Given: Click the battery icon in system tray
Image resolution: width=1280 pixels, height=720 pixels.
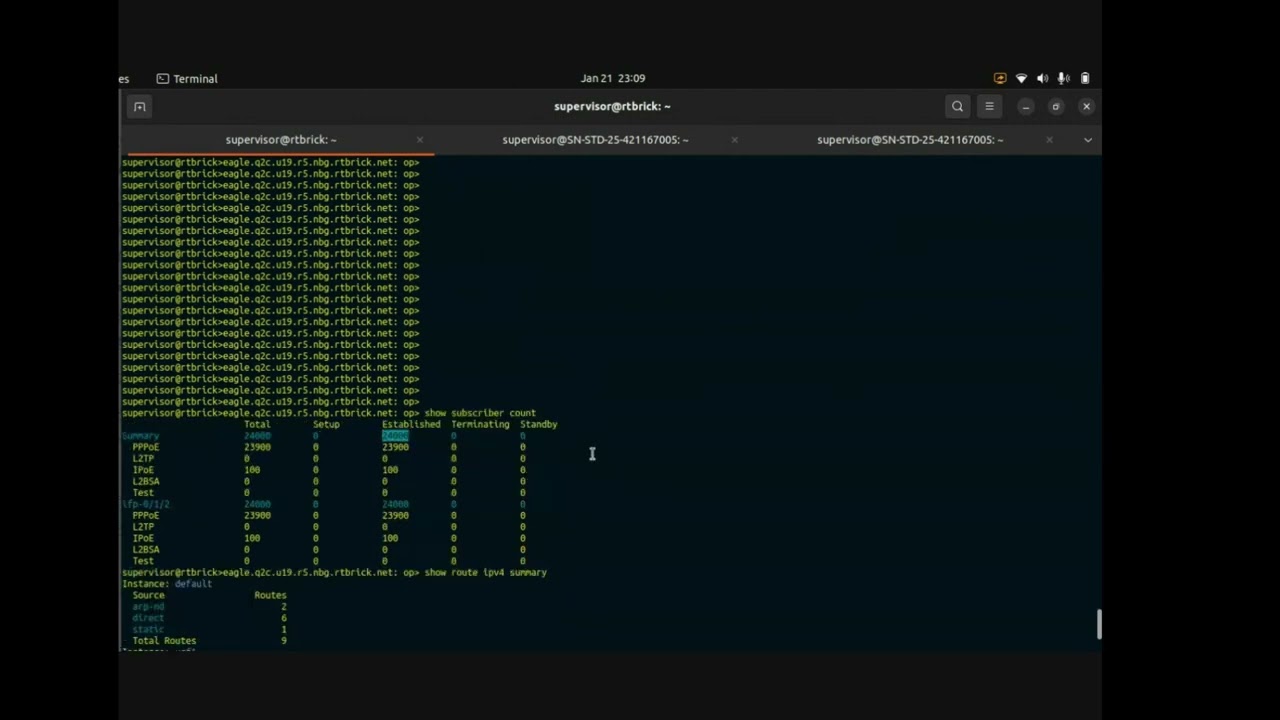Looking at the screenshot, I should pyautogui.click(x=1085, y=78).
